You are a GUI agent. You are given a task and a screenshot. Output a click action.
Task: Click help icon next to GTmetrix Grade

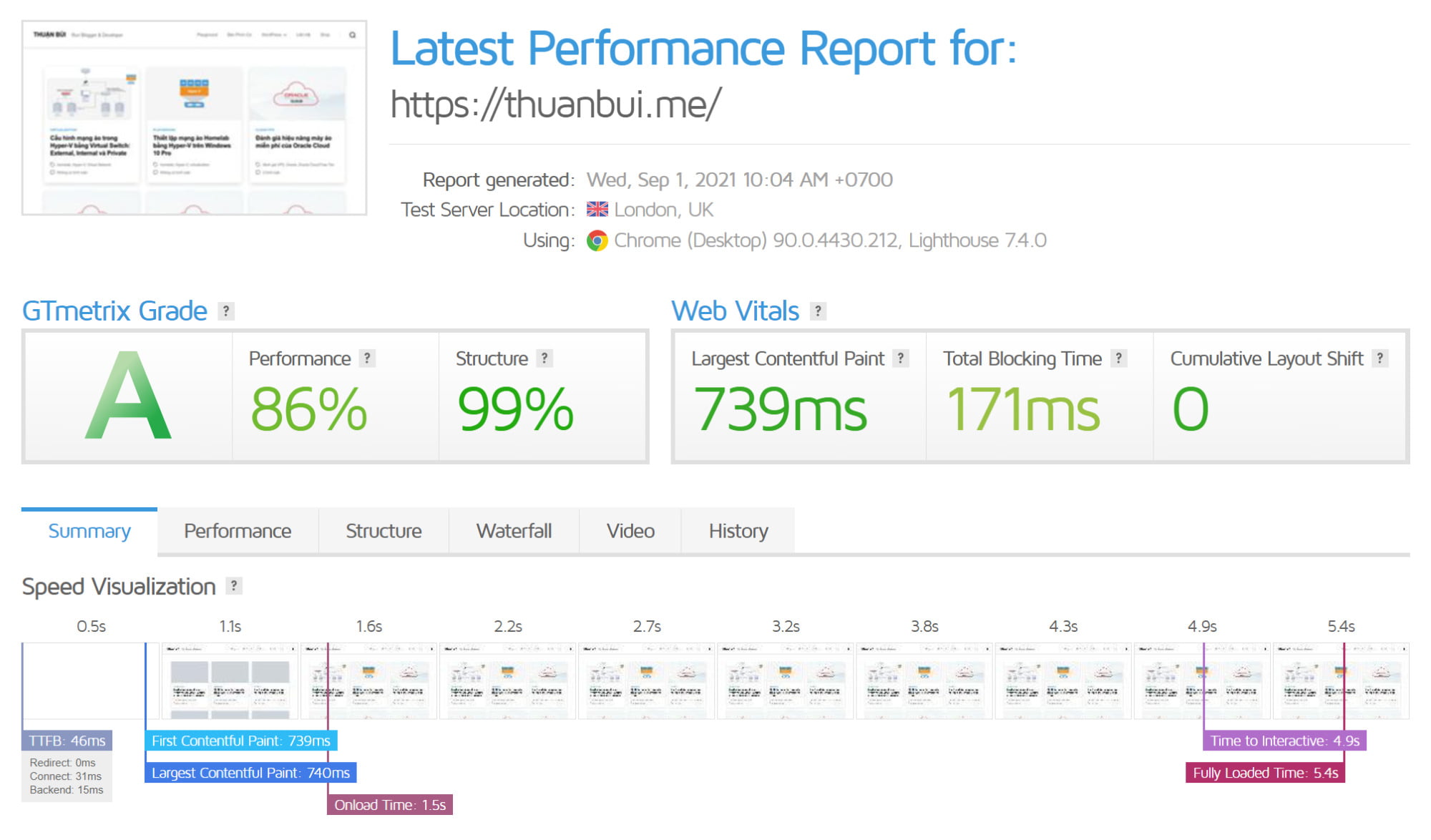click(226, 311)
